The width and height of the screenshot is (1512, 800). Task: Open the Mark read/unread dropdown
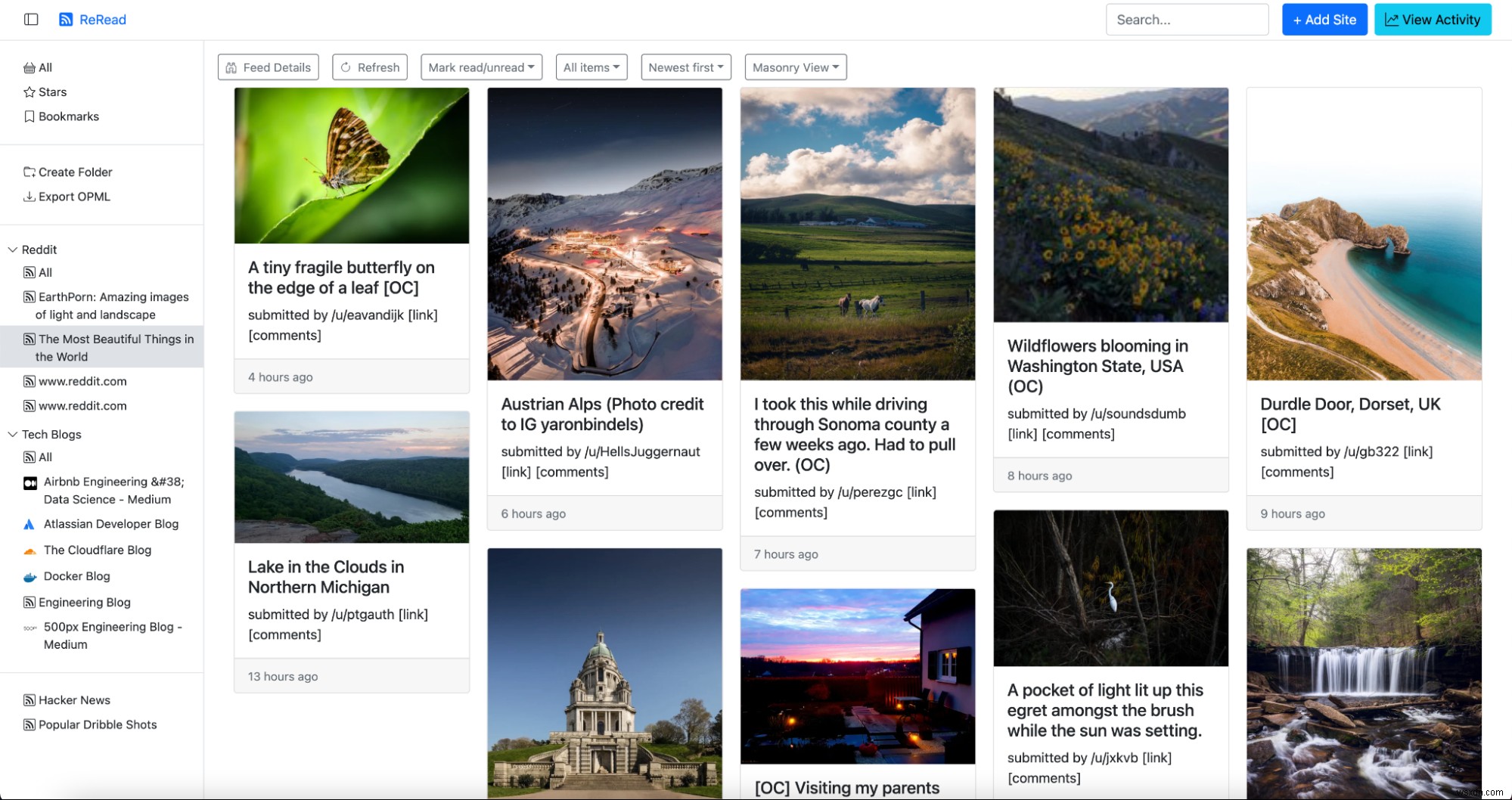point(482,67)
